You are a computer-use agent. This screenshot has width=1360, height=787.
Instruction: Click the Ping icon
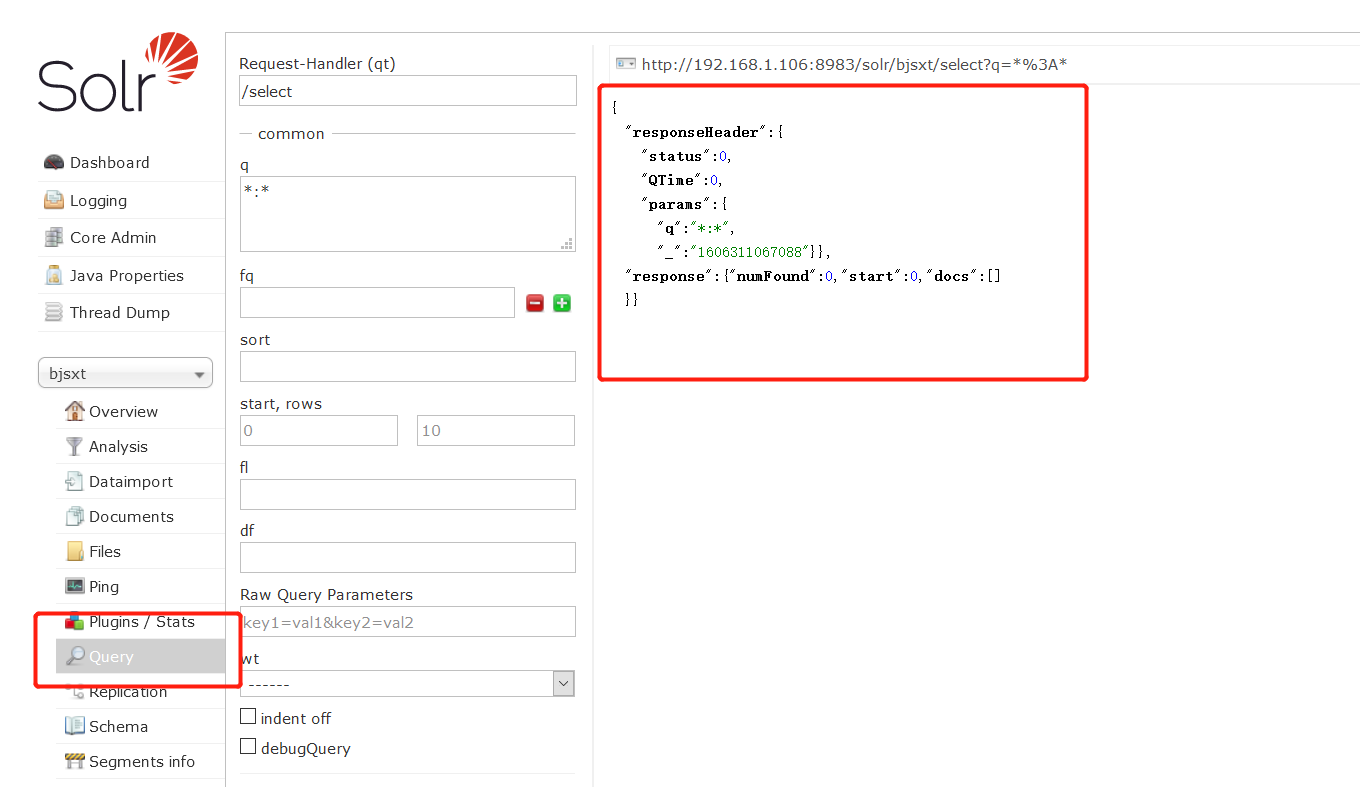(x=74, y=586)
